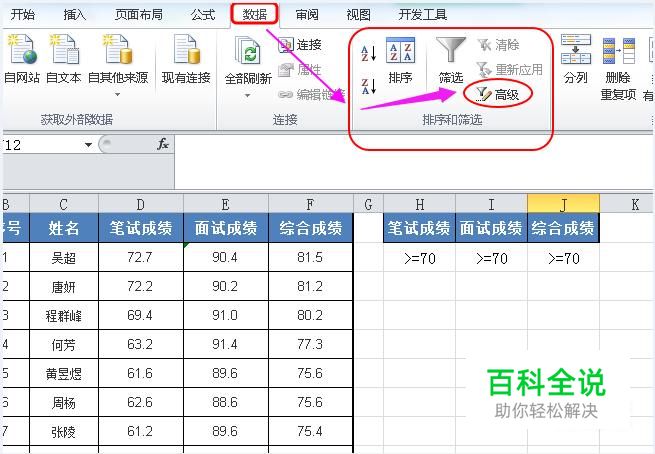Select column K header
Screen dimensions: 655x454
[x=627, y=204]
